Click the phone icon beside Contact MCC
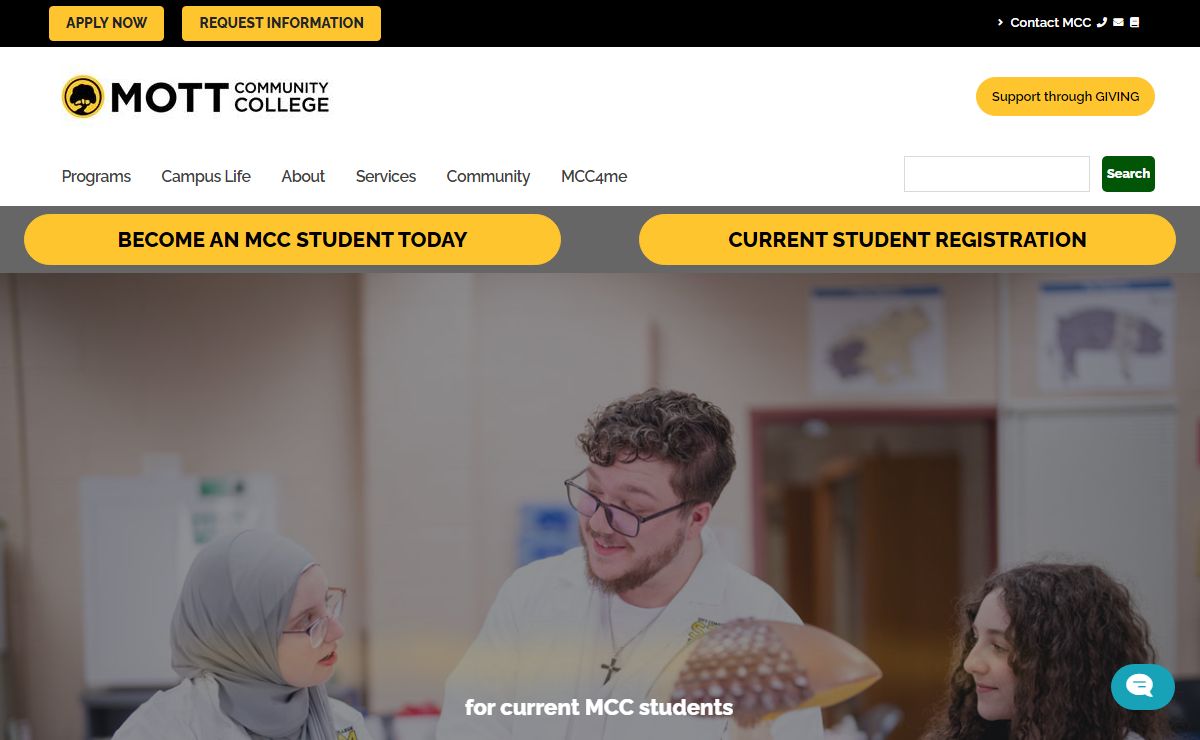The height and width of the screenshot is (740, 1200). coord(1102,22)
